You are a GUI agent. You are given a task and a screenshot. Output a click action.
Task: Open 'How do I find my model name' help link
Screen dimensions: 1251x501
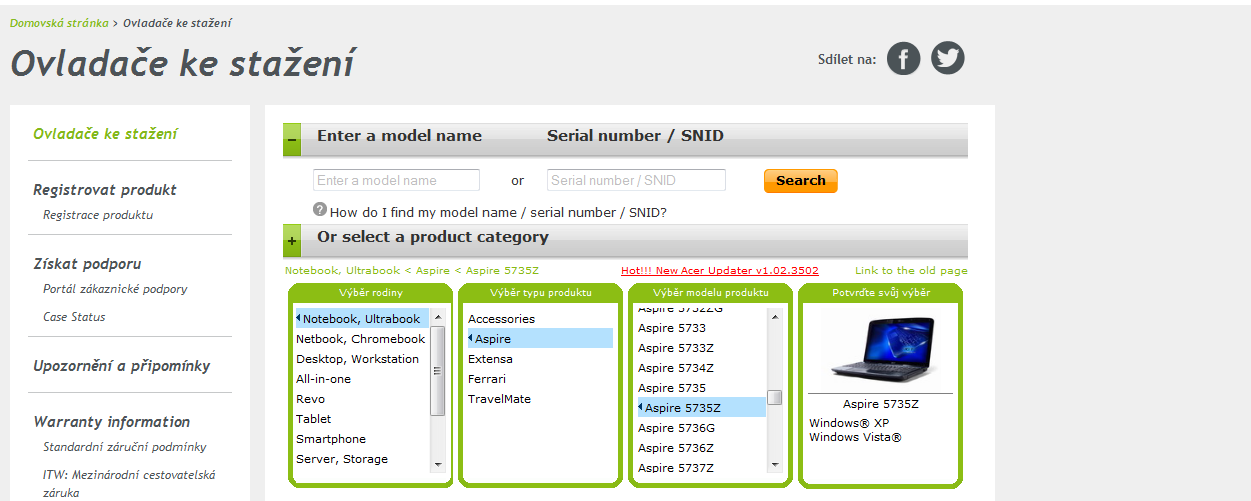498,212
